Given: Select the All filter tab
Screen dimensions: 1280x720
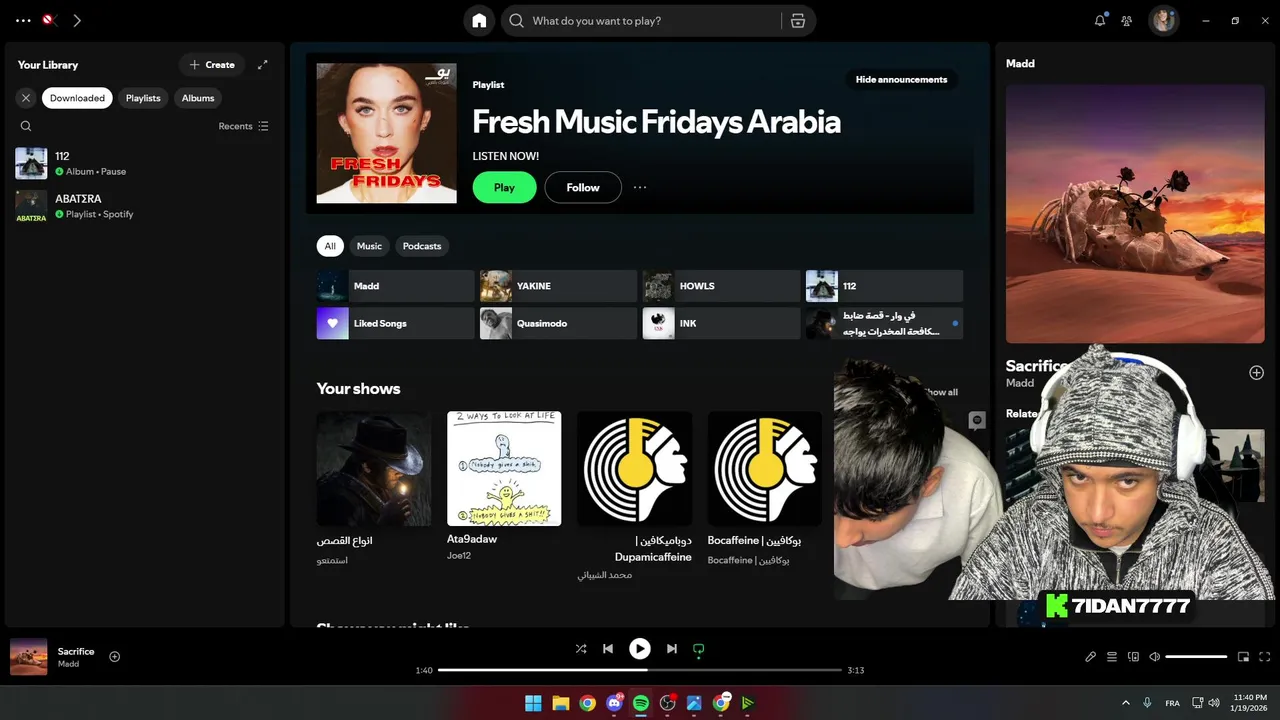Looking at the screenshot, I should click(x=330, y=246).
